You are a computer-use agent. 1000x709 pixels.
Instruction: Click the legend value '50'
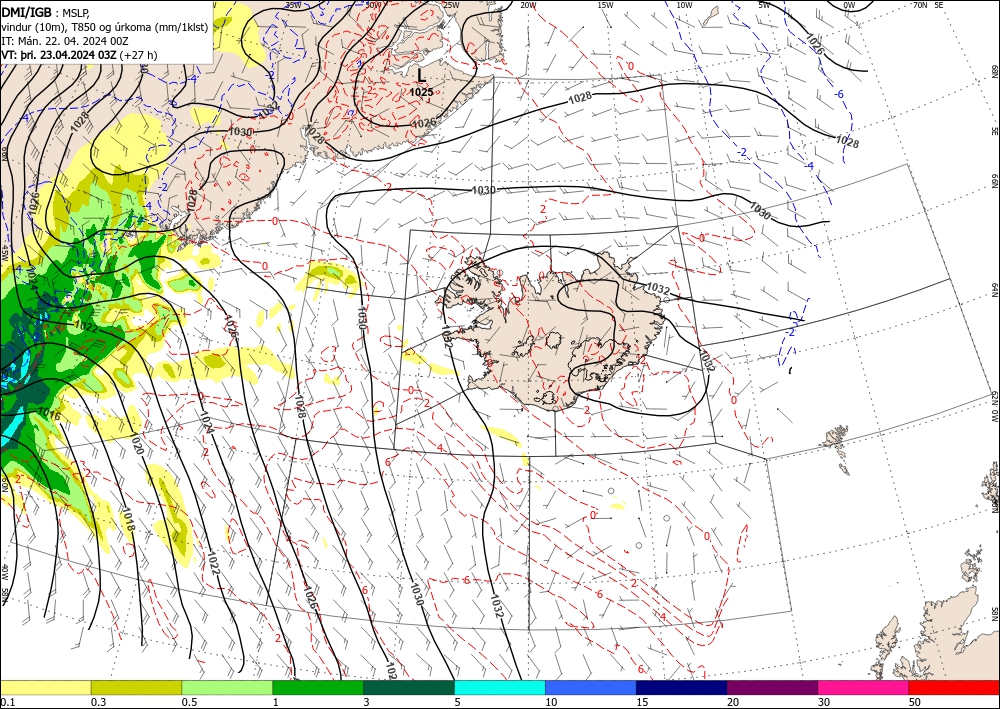(915, 702)
